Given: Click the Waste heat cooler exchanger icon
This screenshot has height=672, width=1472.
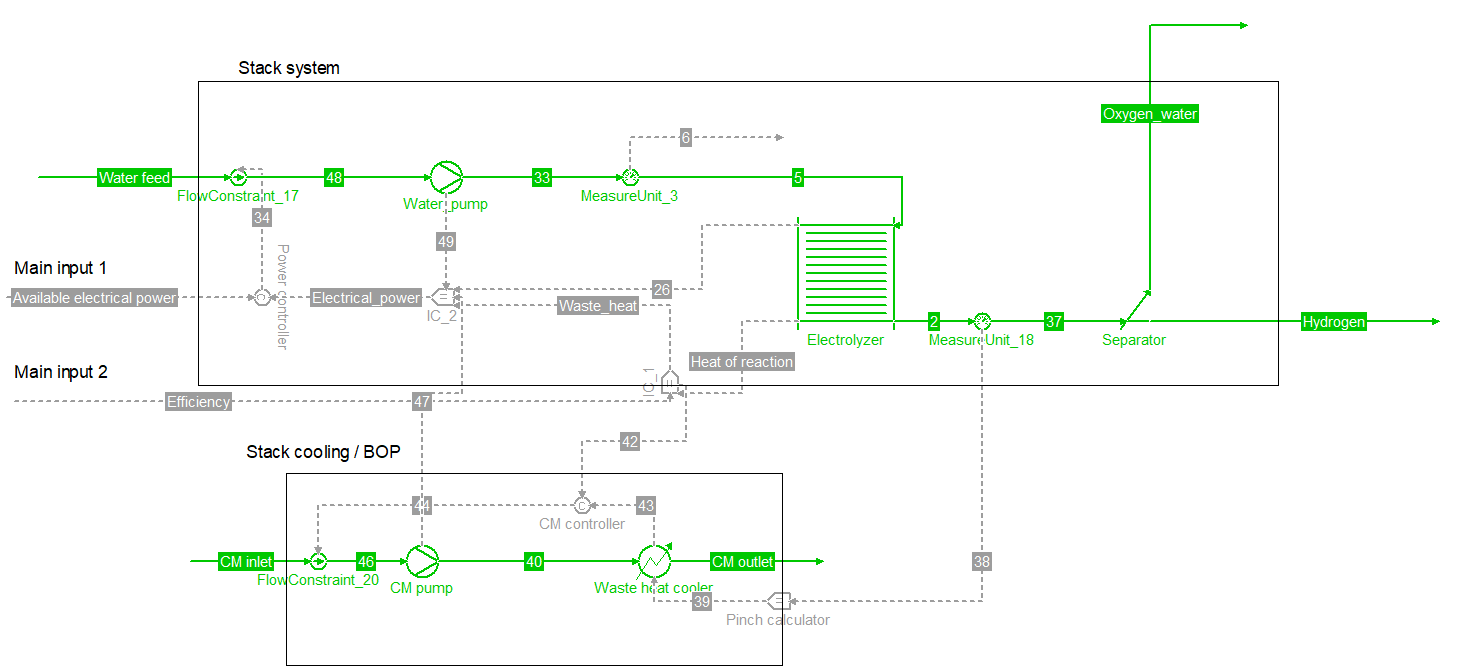Looking at the screenshot, I should coord(654,562).
